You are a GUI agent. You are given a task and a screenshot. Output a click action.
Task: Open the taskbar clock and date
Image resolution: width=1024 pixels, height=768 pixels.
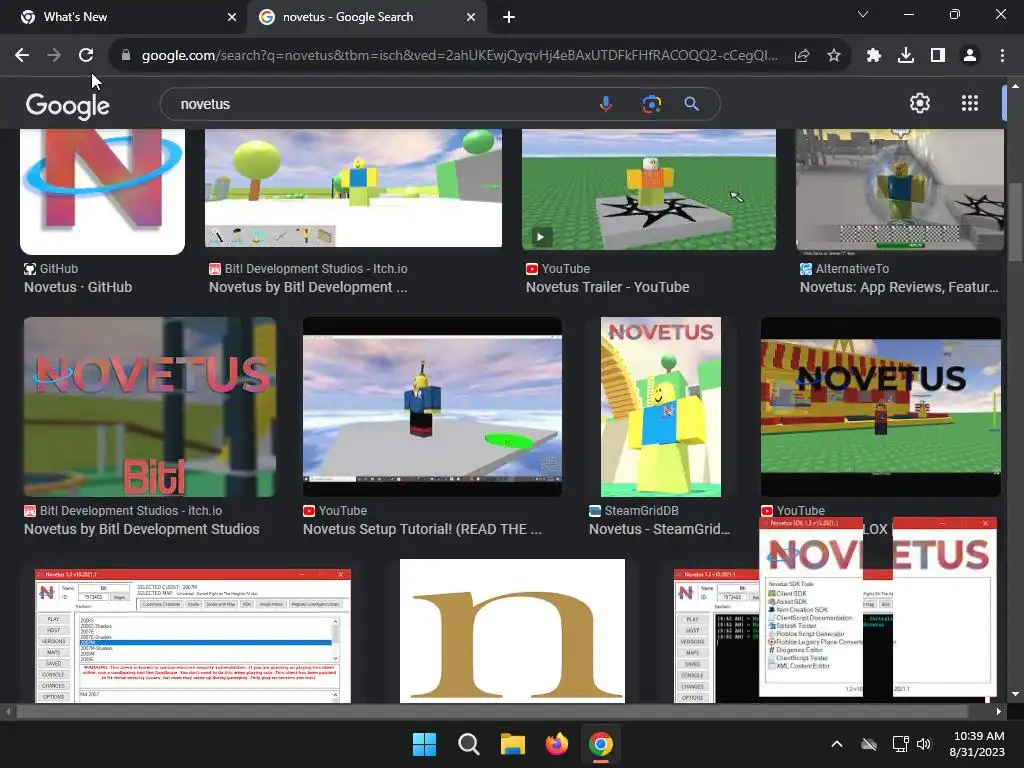(978, 744)
